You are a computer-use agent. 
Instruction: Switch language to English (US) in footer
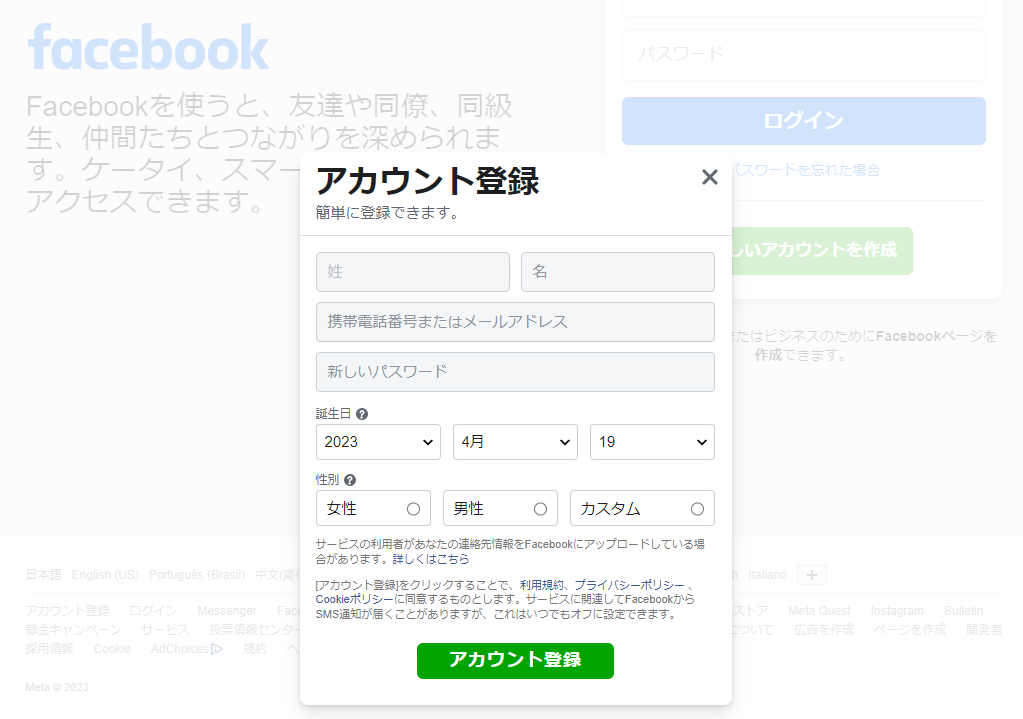coord(105,575)
